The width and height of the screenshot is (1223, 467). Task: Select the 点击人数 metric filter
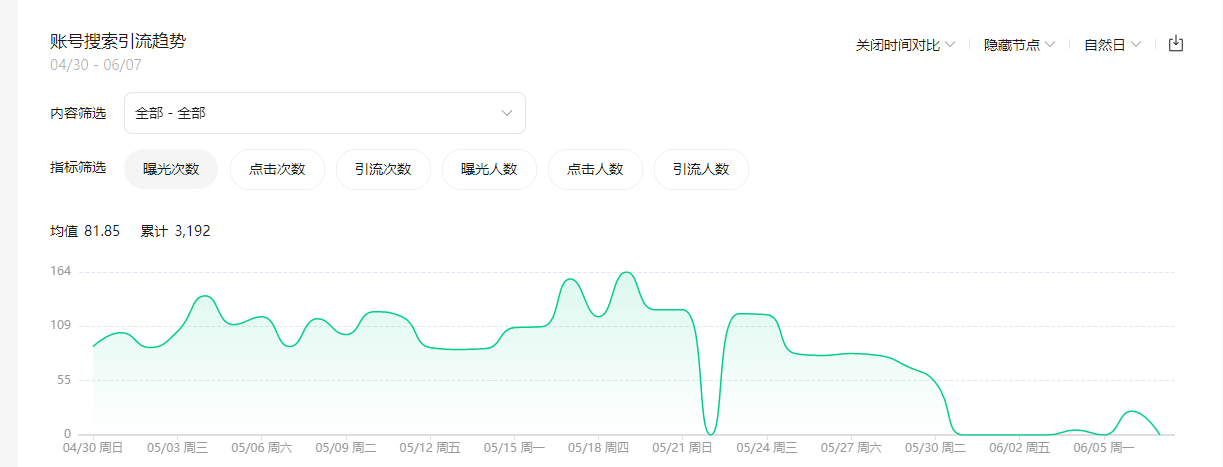pos(595,169)
